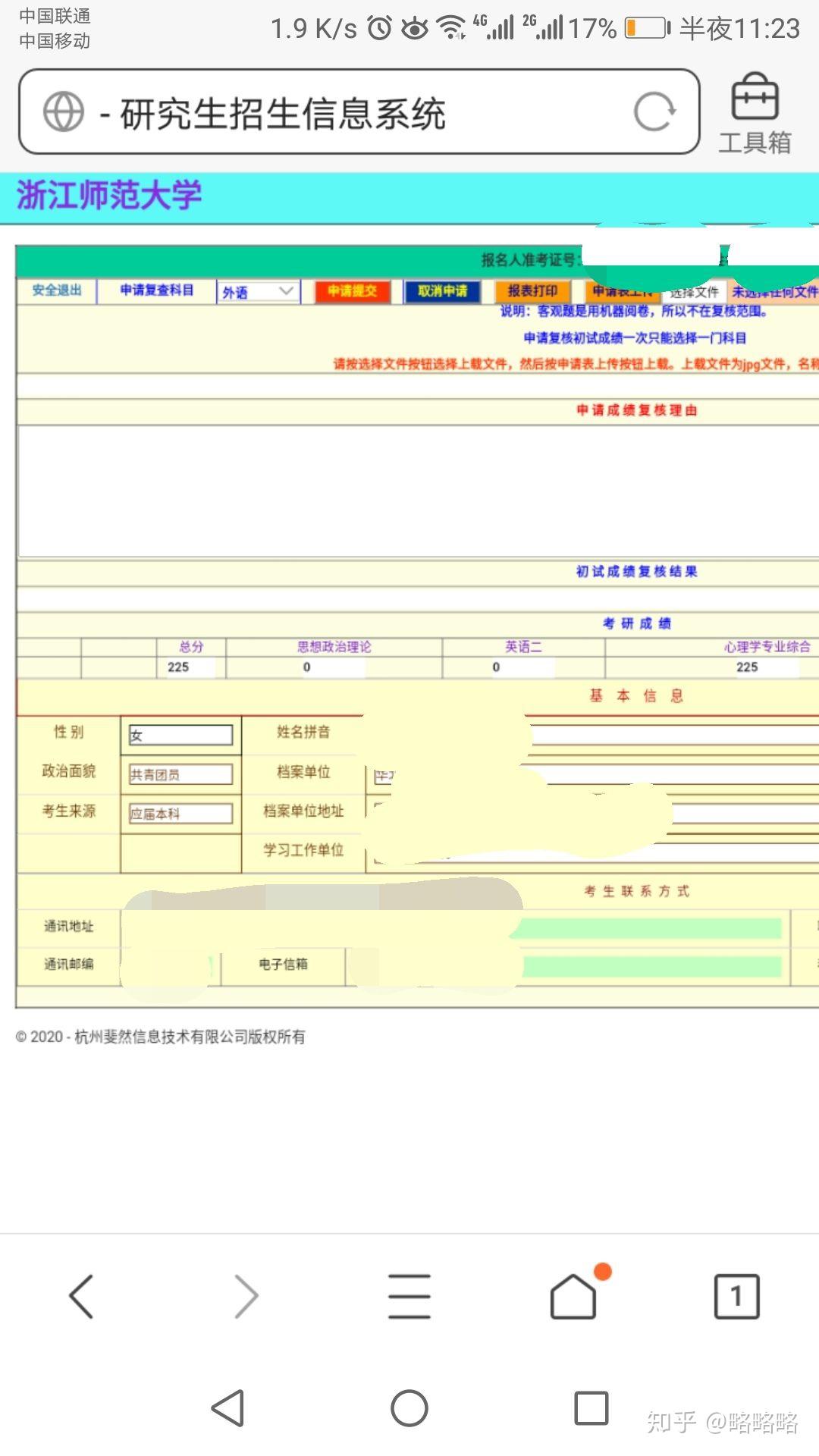Click the 心理学专业综合 score value 225
Image resolution: width=819 pixels, height=1456 pixels.
pyautogui.click(x=747, y=667)
